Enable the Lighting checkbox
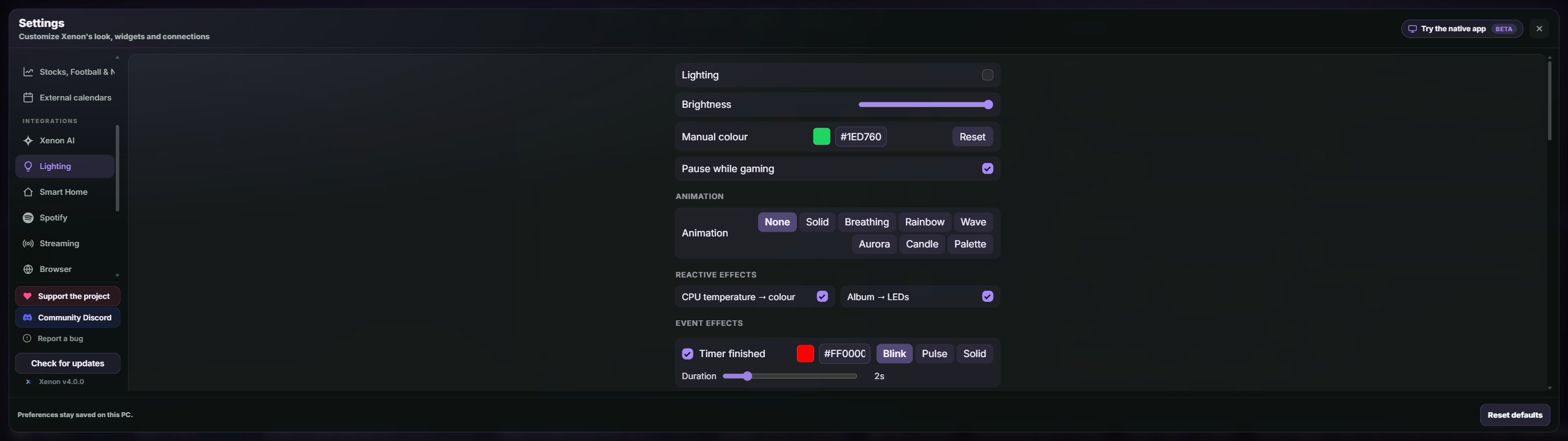The height and width of the screenshot is (441, 1568). coord(987,75)
